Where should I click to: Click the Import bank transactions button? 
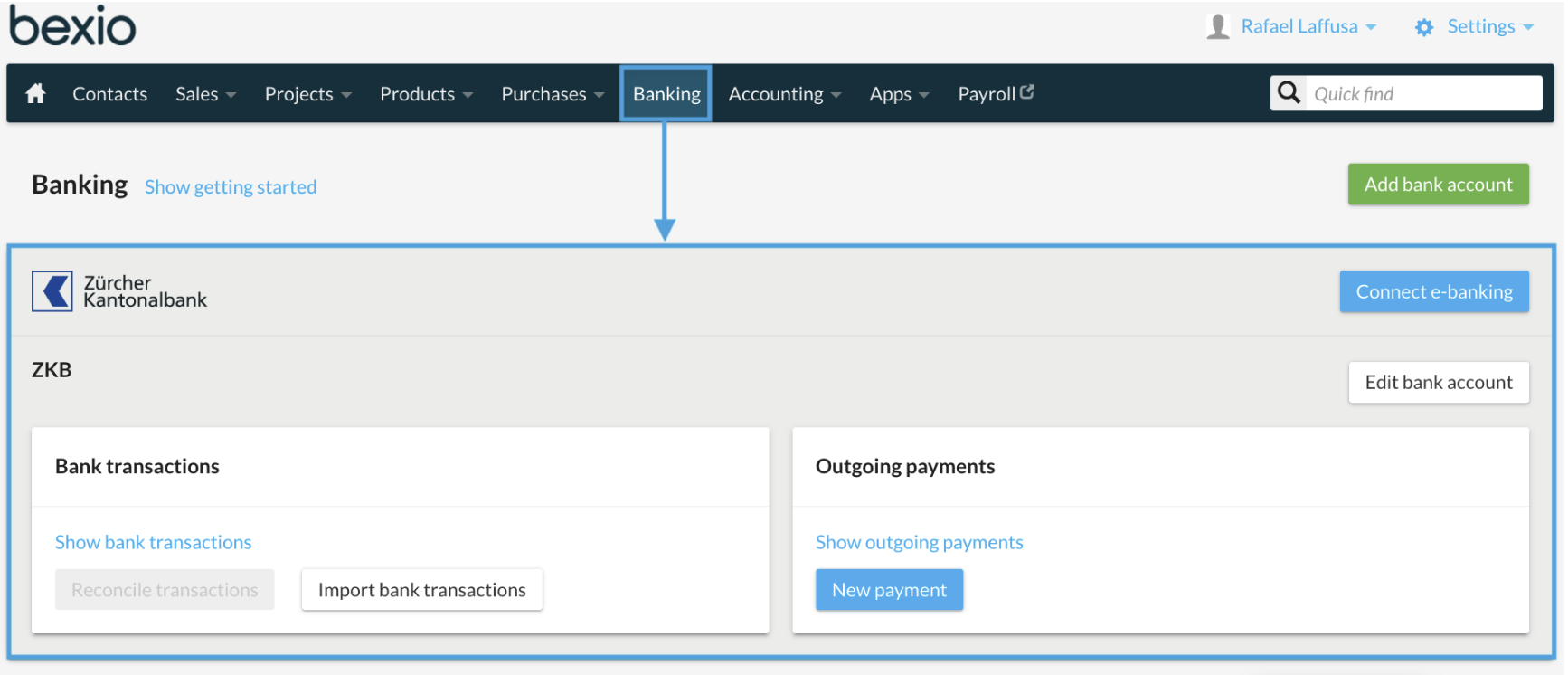[421, 590]
